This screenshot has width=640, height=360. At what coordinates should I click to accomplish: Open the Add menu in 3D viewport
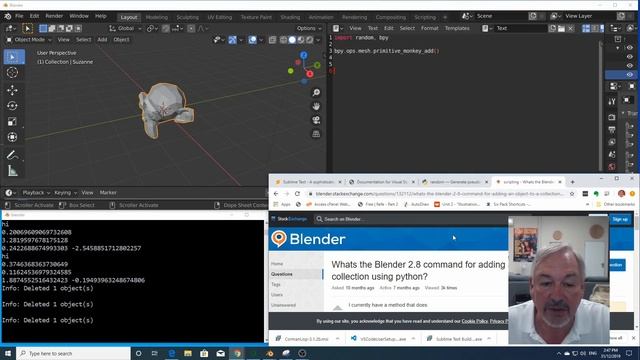[102, 40]
